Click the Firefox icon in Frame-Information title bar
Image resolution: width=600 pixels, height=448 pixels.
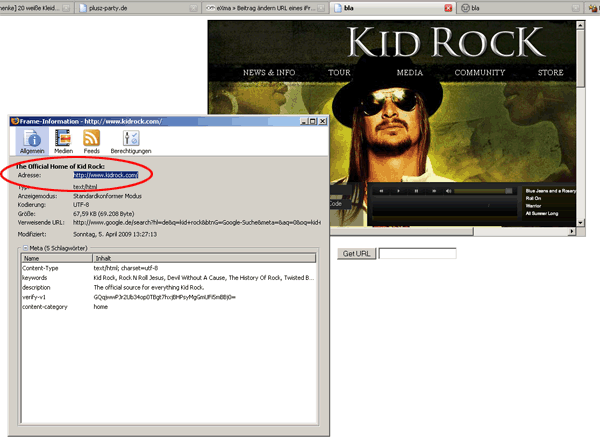click(x=15, y=121)
